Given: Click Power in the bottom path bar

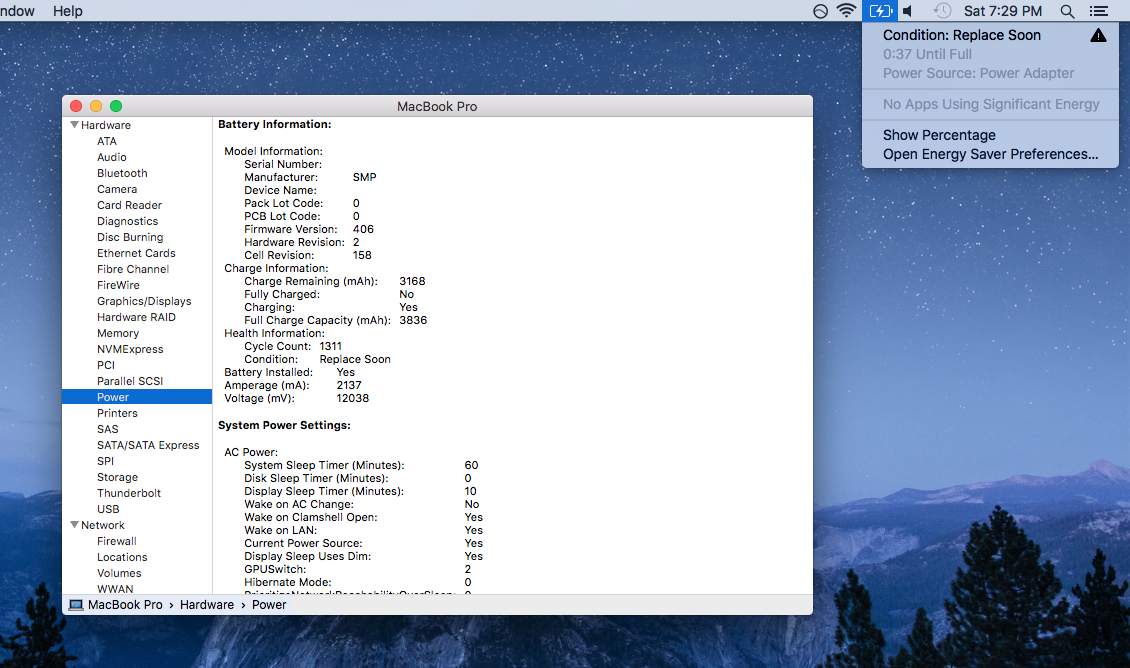Looking at the screenshot, I should pos(269,605).
